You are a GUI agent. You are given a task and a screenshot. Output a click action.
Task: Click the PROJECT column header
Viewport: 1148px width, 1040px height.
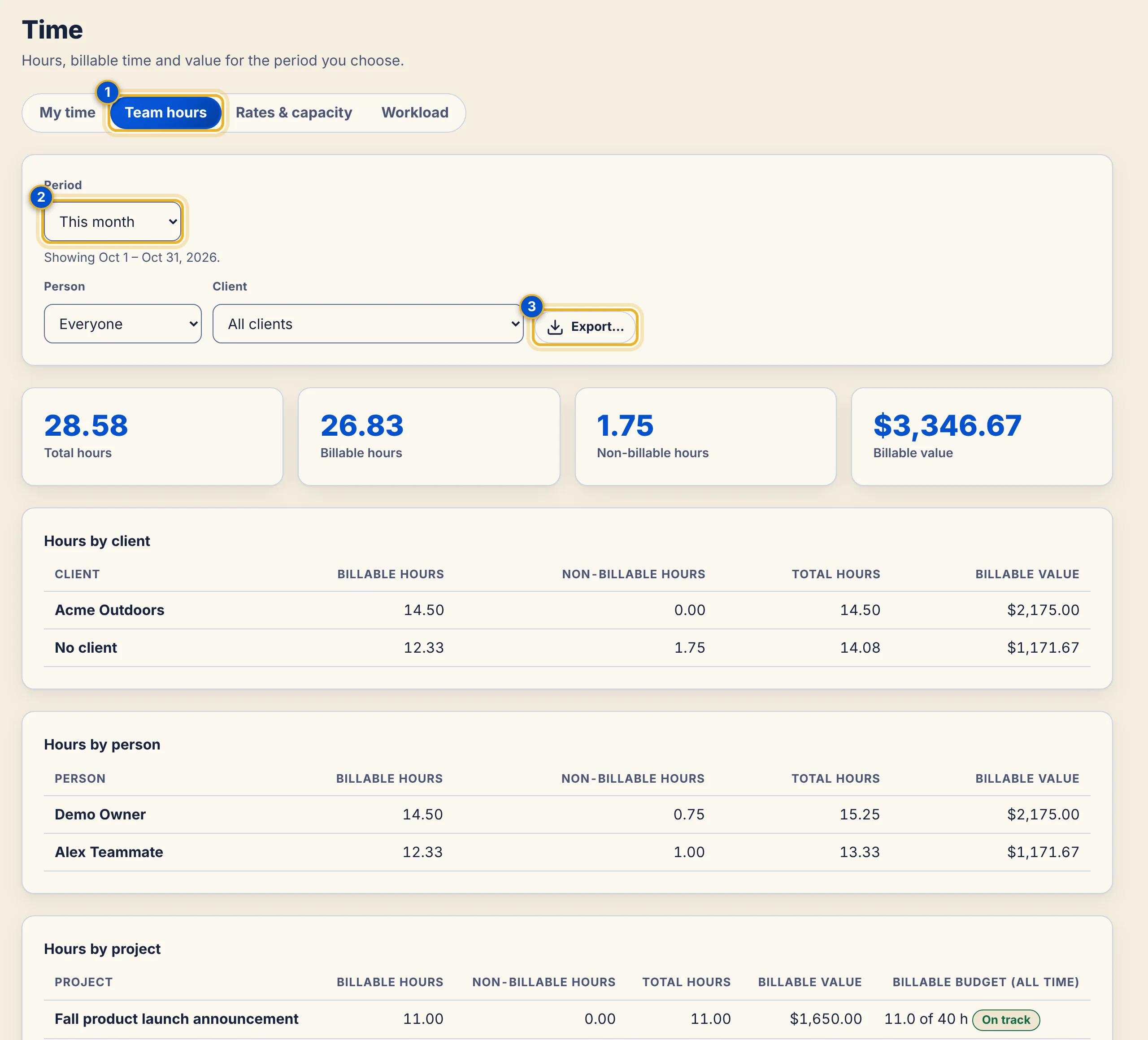tap(83, 982)
